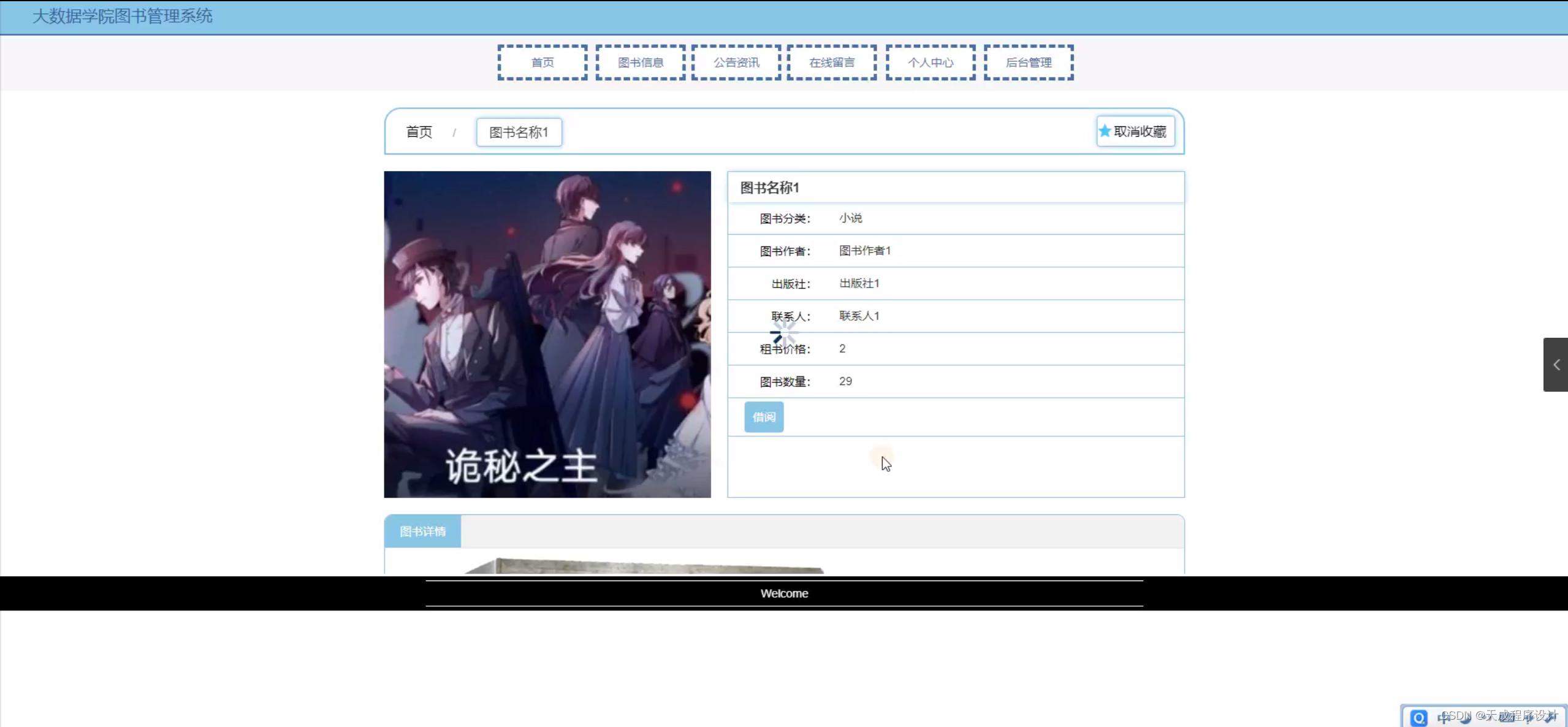Click the star icon on 取消收藏
This screenshot has width=1568, height=727.
1105,131
